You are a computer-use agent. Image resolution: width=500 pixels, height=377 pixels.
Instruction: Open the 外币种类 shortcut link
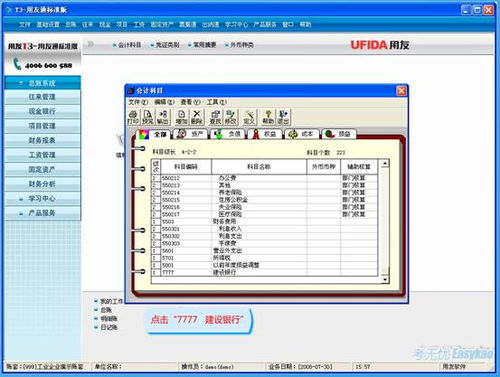coord(242,44)
